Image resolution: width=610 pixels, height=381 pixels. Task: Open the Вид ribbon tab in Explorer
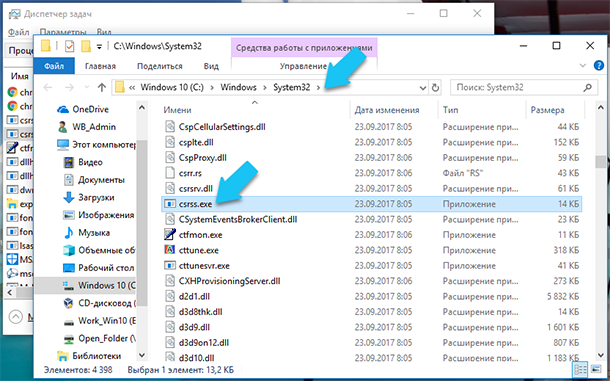[211, 66]
